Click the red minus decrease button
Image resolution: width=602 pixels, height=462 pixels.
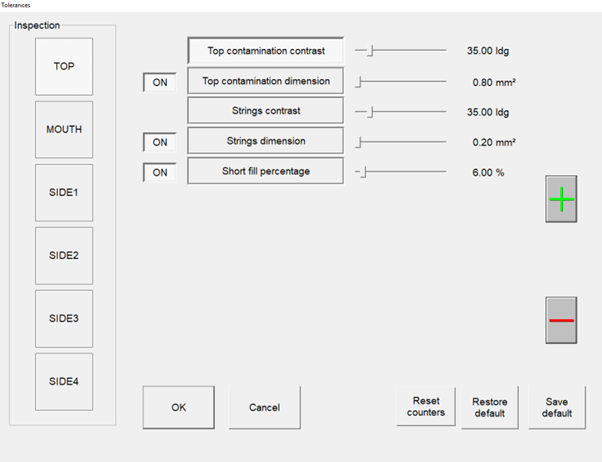pos(561,320)
